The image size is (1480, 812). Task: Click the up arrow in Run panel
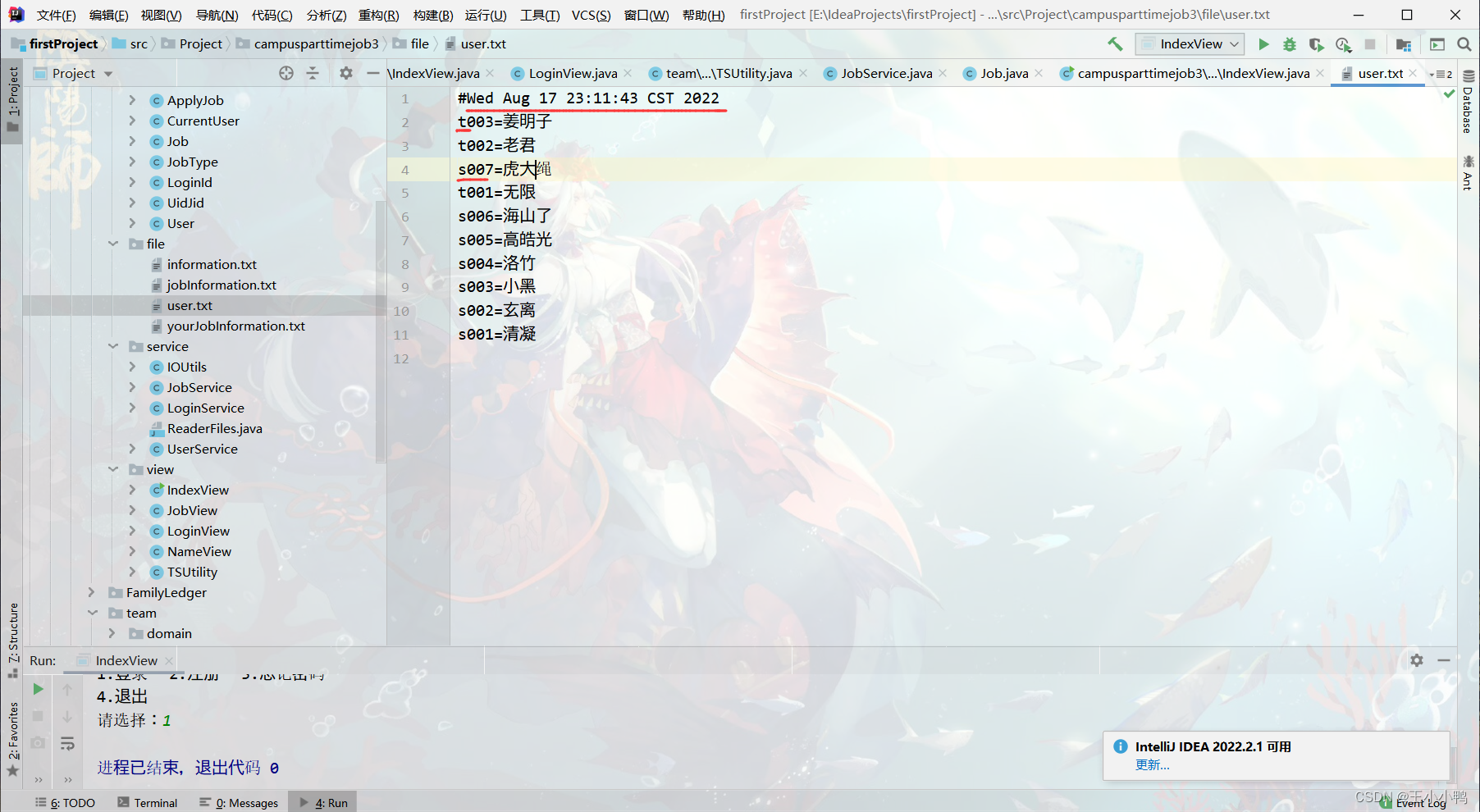pos(67,689)
